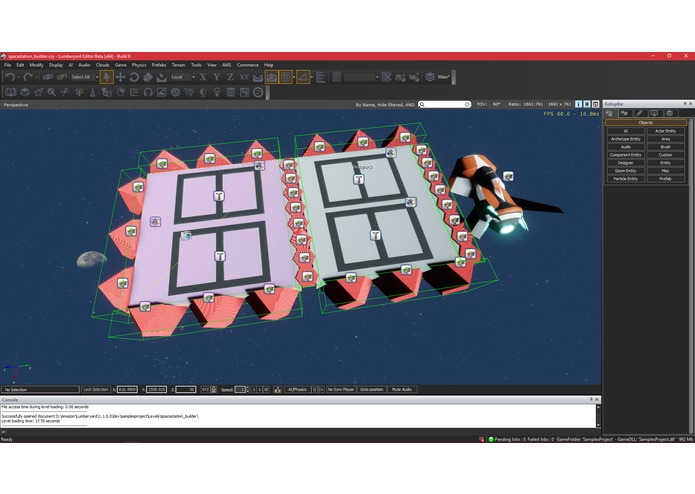Select the Designer object button
Viewport: 695px width, 494px height.
625,163
